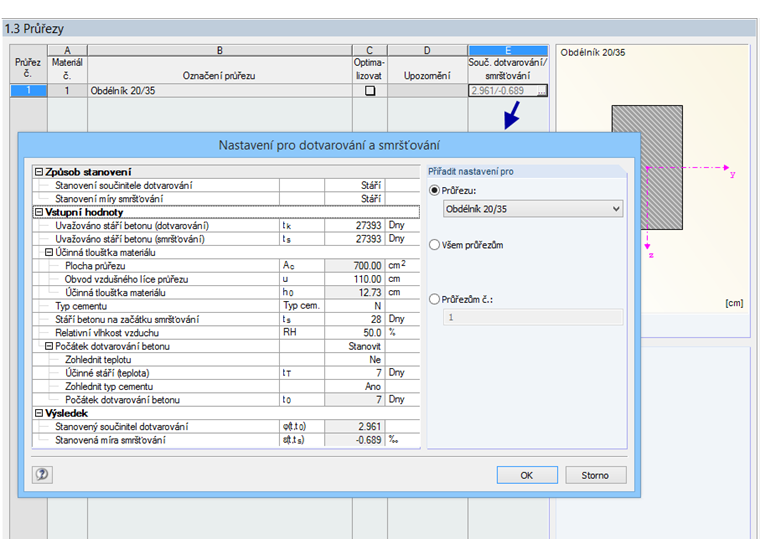Select column header A in the table
This screenshot has height=558, width=760.
(67, 50)
